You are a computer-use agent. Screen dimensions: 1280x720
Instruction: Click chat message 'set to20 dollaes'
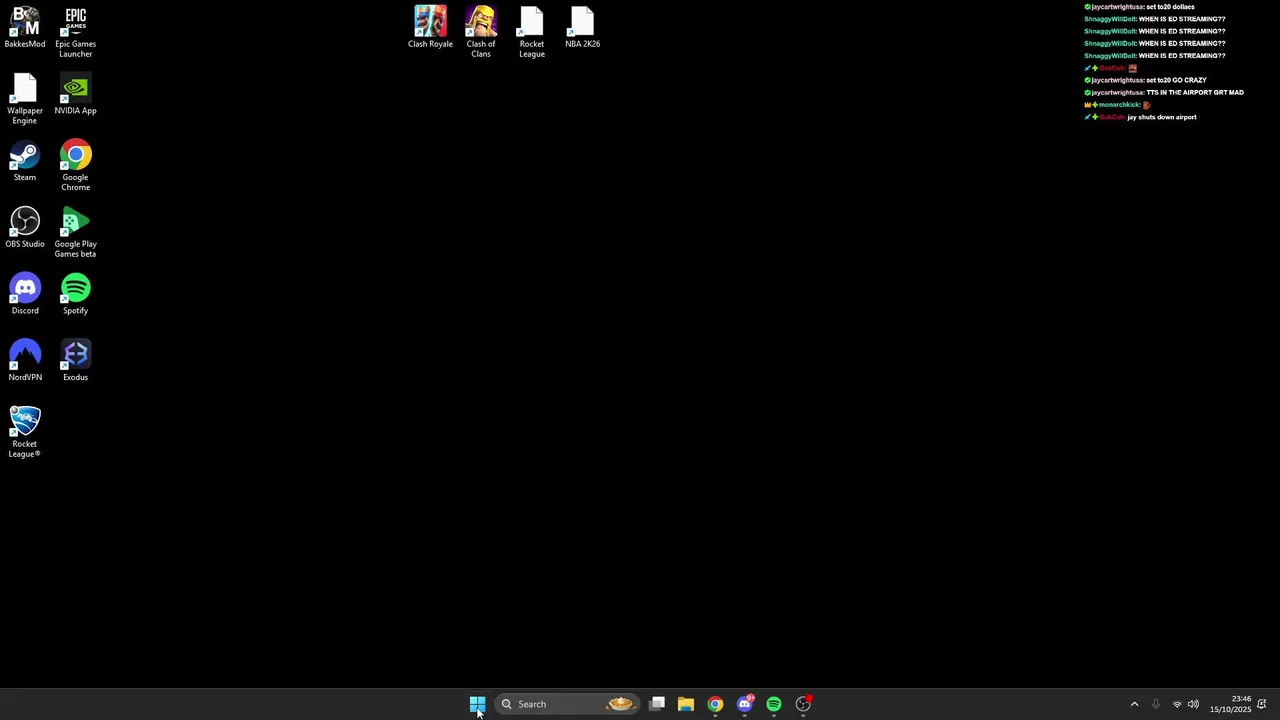[1170, 7]
